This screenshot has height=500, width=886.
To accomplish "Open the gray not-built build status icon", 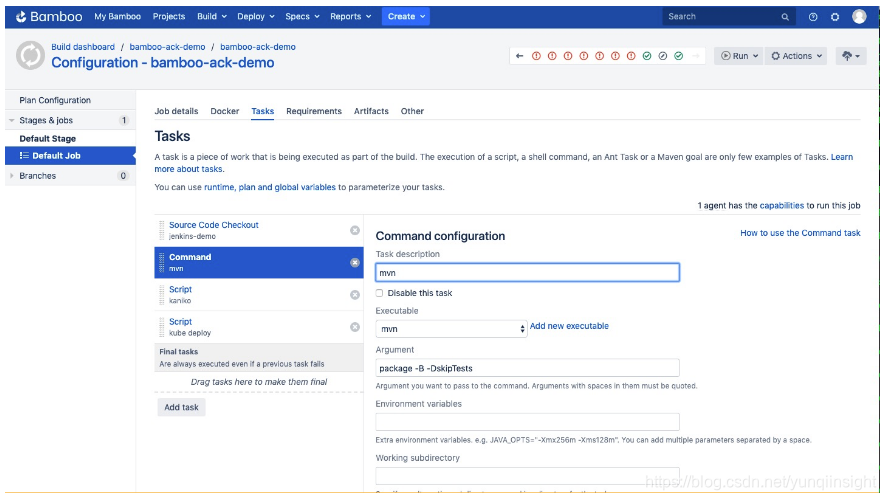I will pyautogui.click(x=663, y=56).
